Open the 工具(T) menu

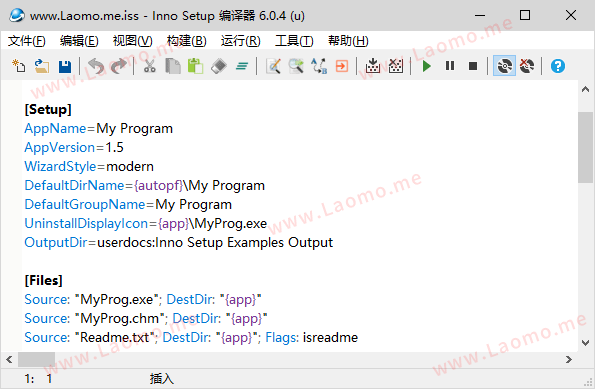294,41
